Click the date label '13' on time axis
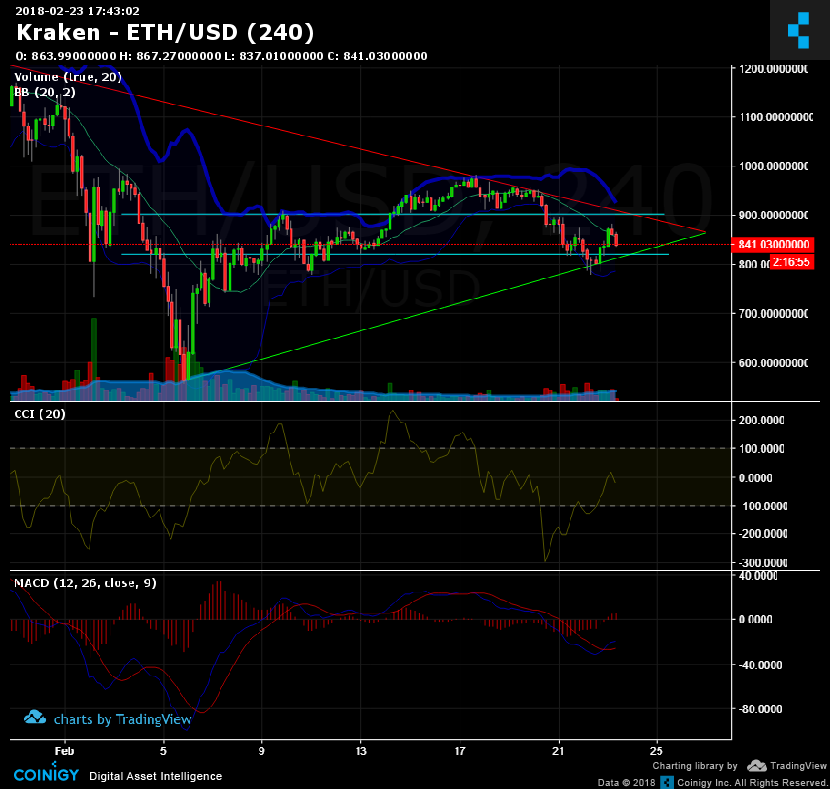Image resolution: width=830 pixels, height=789 pixels. [361, 751]
